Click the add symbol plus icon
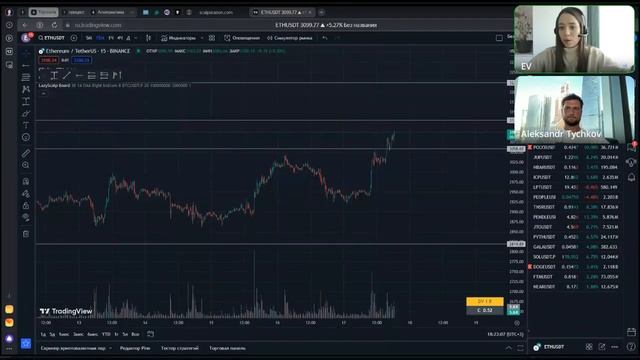Viewport: 640px width, 360px height. 73,38
